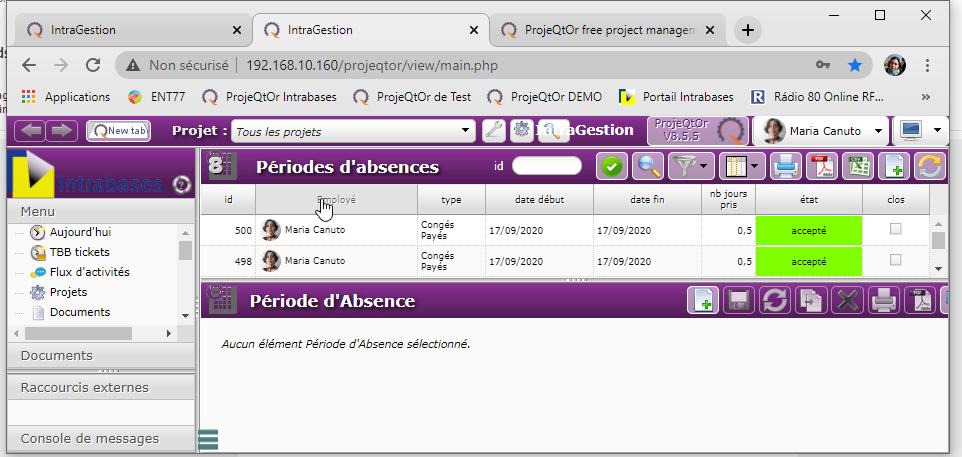Open Flux d'activités in the menu tree

[90, 272]
